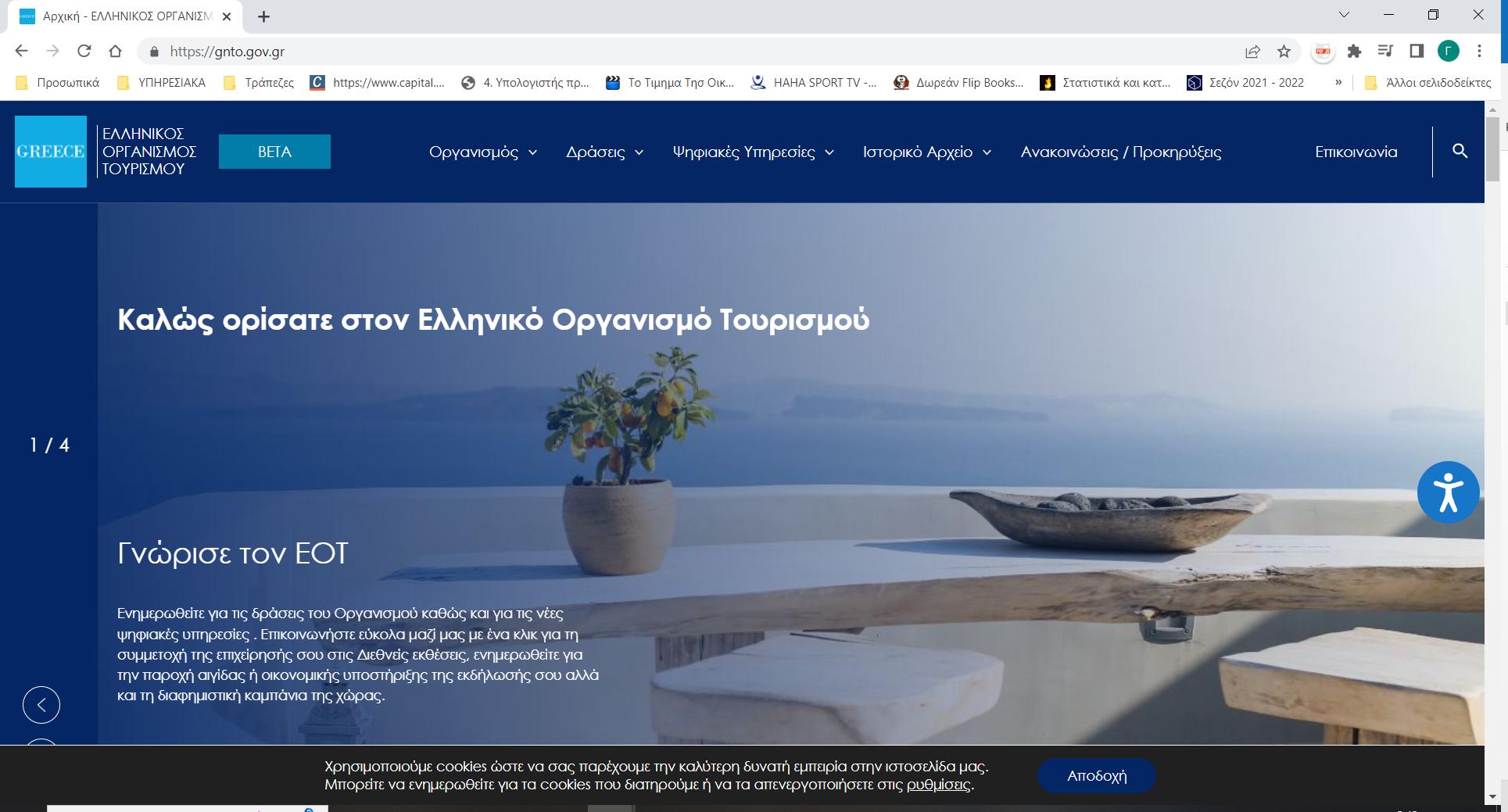This screenshot has width=1508, height=812.
Task: Expand the Δράσεις menu
Action: 604,152
